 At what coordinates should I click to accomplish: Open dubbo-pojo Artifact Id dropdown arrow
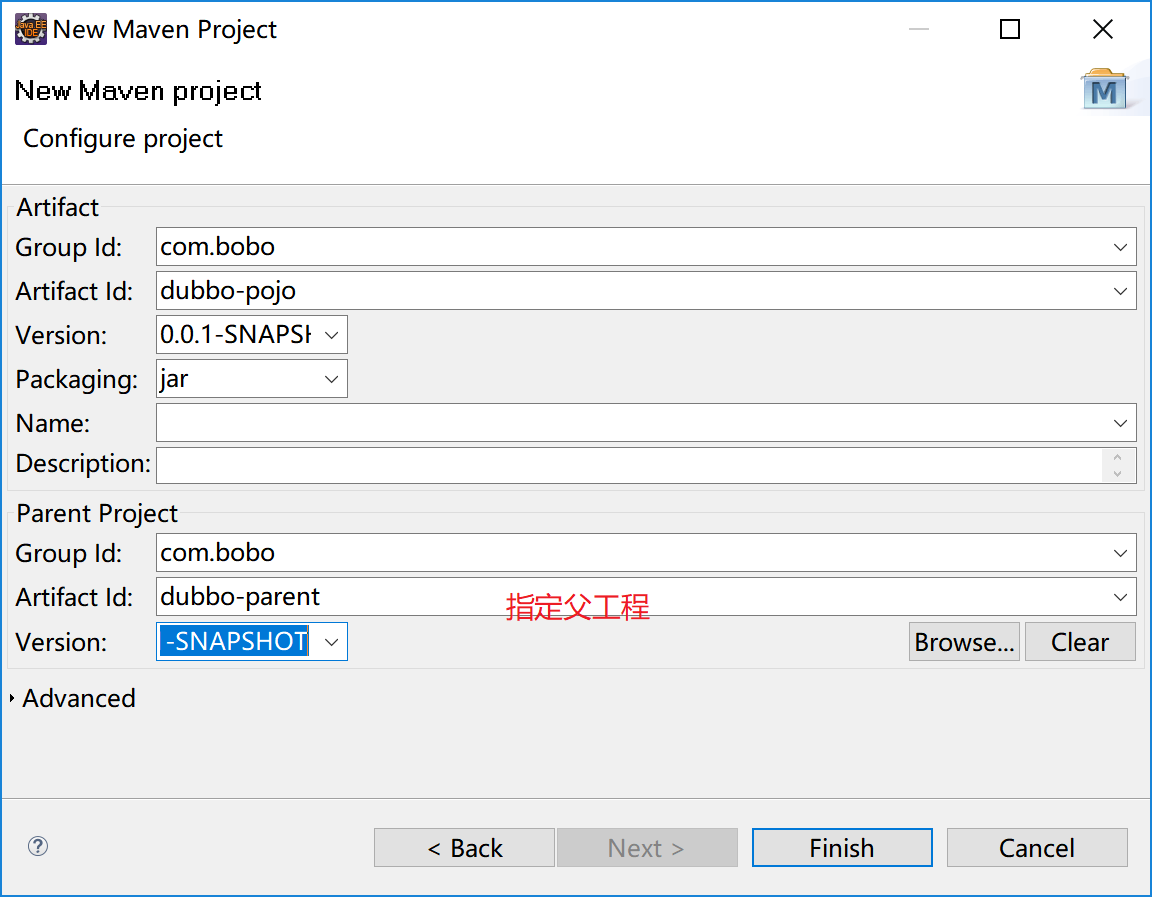(1120, 291)
